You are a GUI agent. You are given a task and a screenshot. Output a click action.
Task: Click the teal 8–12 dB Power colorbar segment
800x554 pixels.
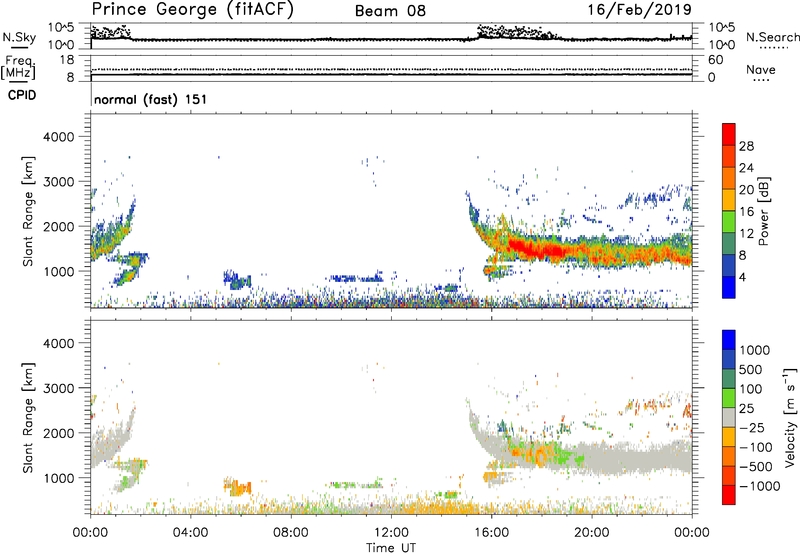coord(729,244)
